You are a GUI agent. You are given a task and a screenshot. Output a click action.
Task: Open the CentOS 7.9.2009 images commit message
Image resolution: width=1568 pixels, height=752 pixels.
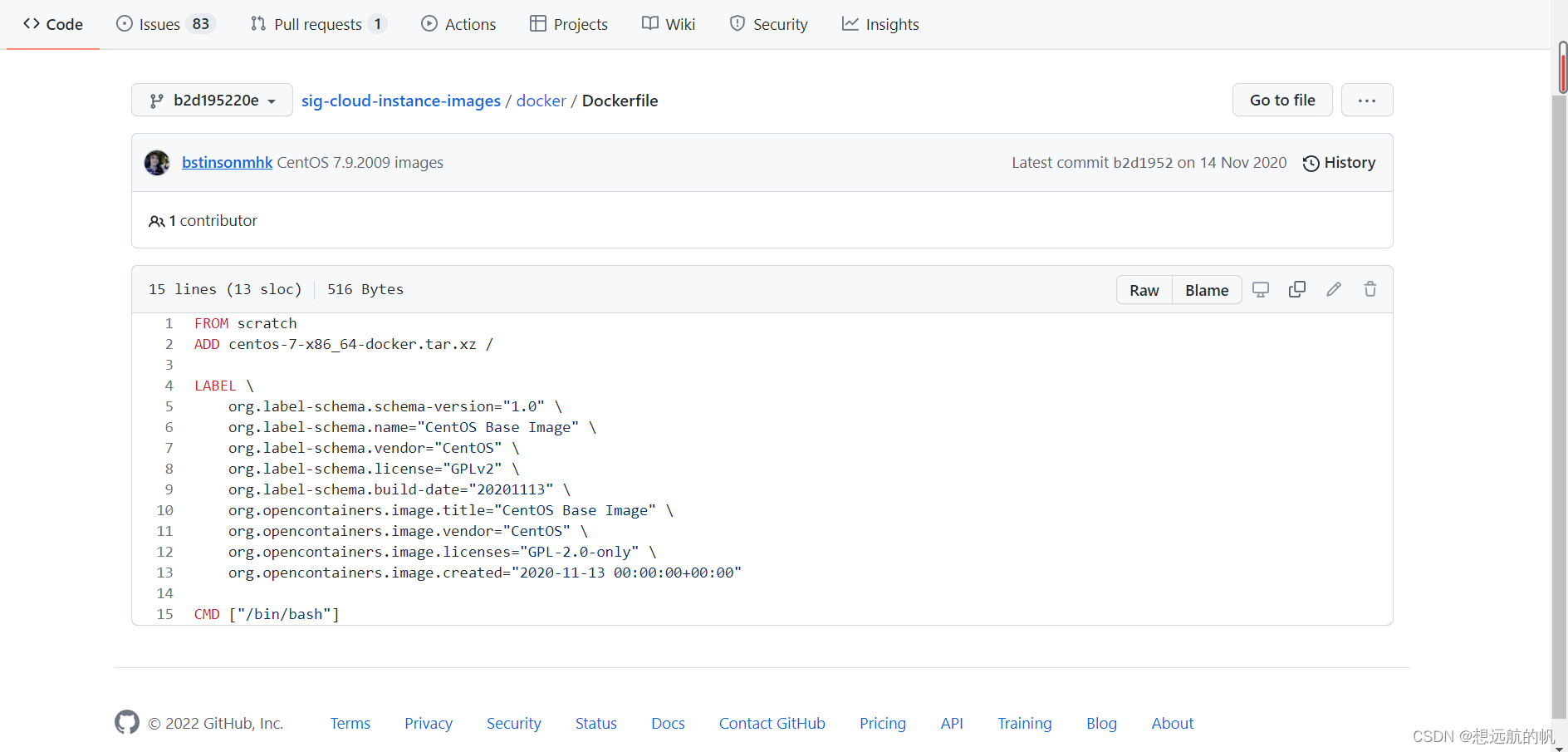pos(360,163)
